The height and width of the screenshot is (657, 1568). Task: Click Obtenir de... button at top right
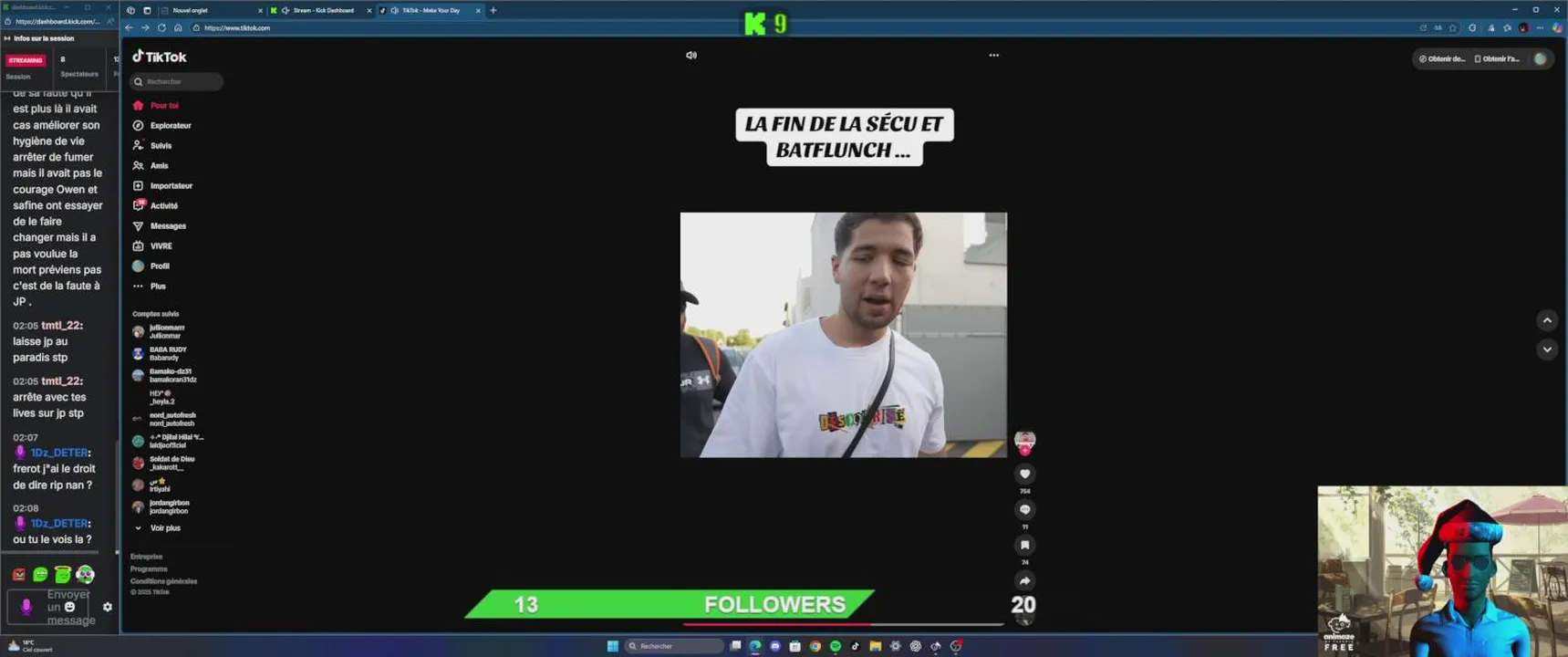[x=1442, y=59]
